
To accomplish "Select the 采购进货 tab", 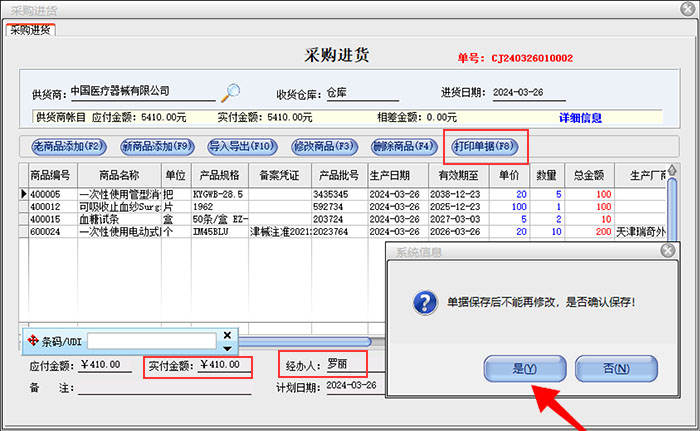I will pyautogui.click(x=31, y=28).
